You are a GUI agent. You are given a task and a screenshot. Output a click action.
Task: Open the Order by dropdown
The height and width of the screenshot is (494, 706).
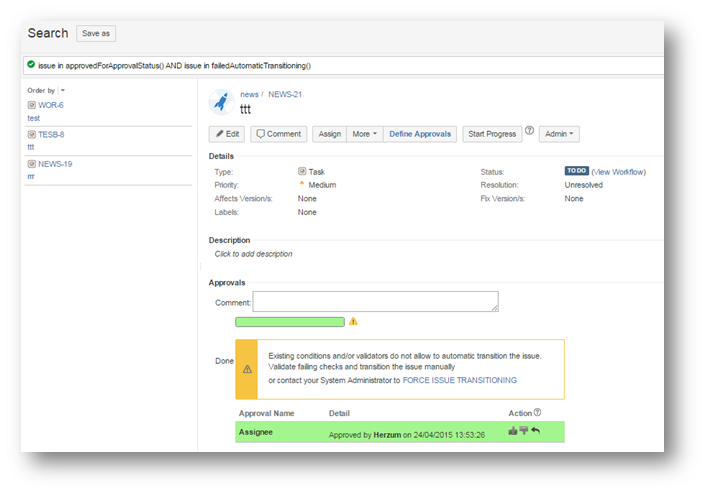63,90
